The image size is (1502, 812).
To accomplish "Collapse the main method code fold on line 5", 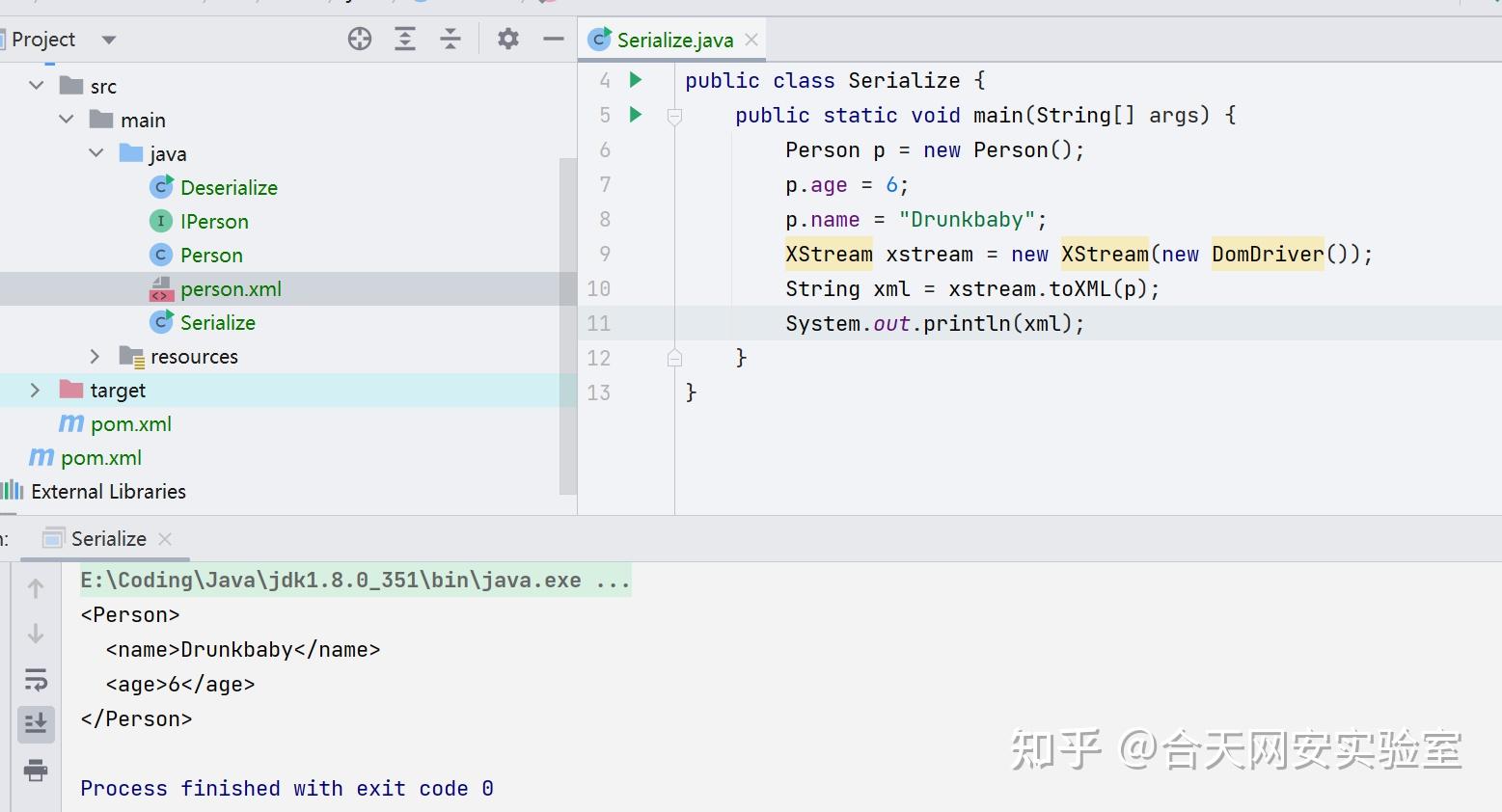I will tap(674, 115).
